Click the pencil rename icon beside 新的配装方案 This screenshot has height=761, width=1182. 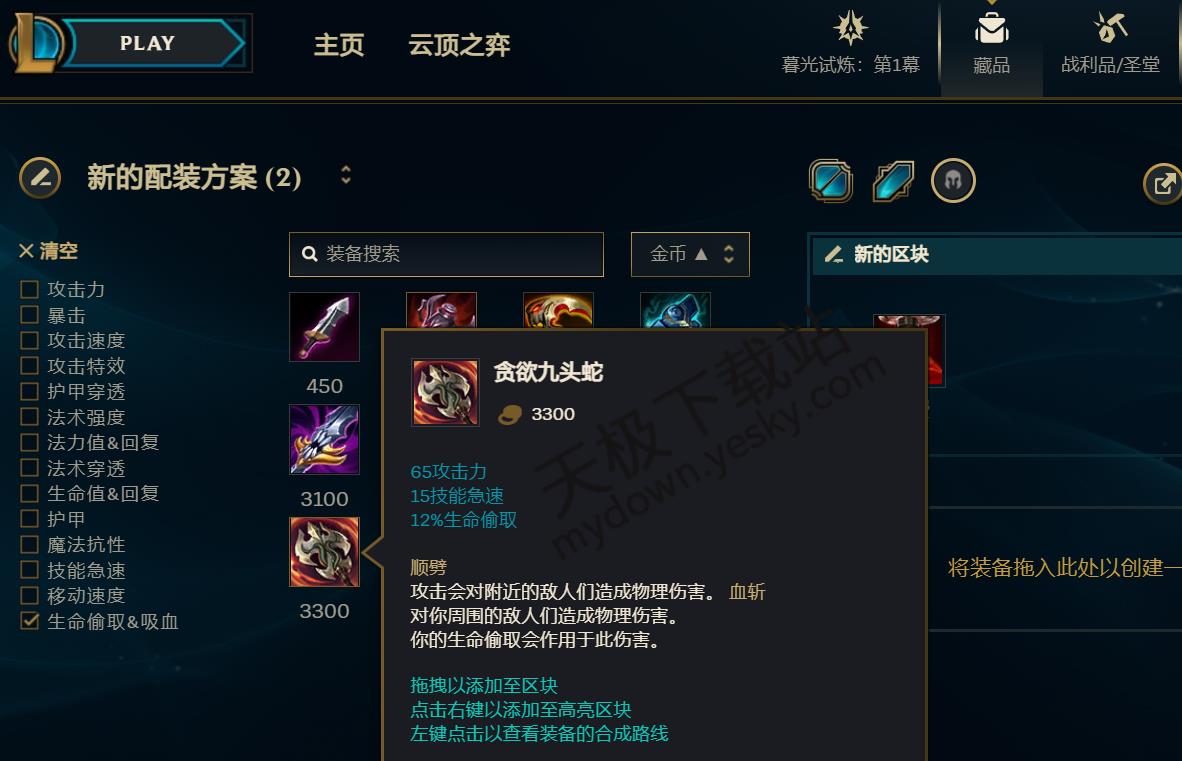coord(40,178)
